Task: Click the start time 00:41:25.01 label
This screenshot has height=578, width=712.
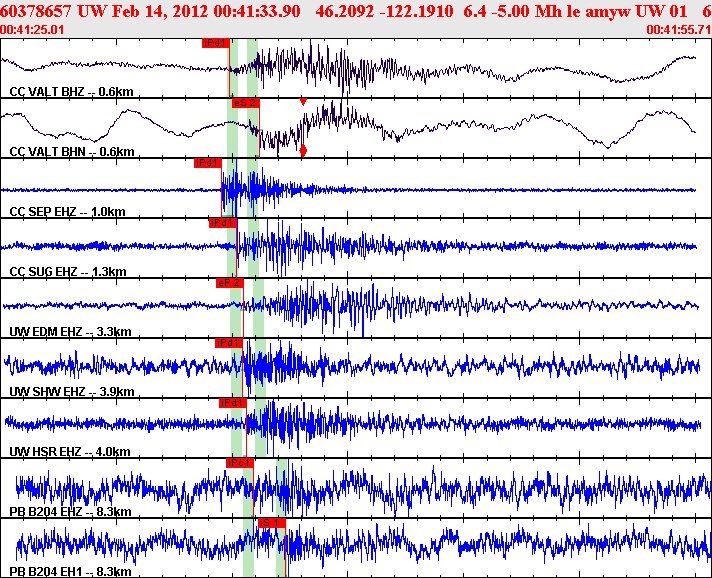Action: pos(32,30)
